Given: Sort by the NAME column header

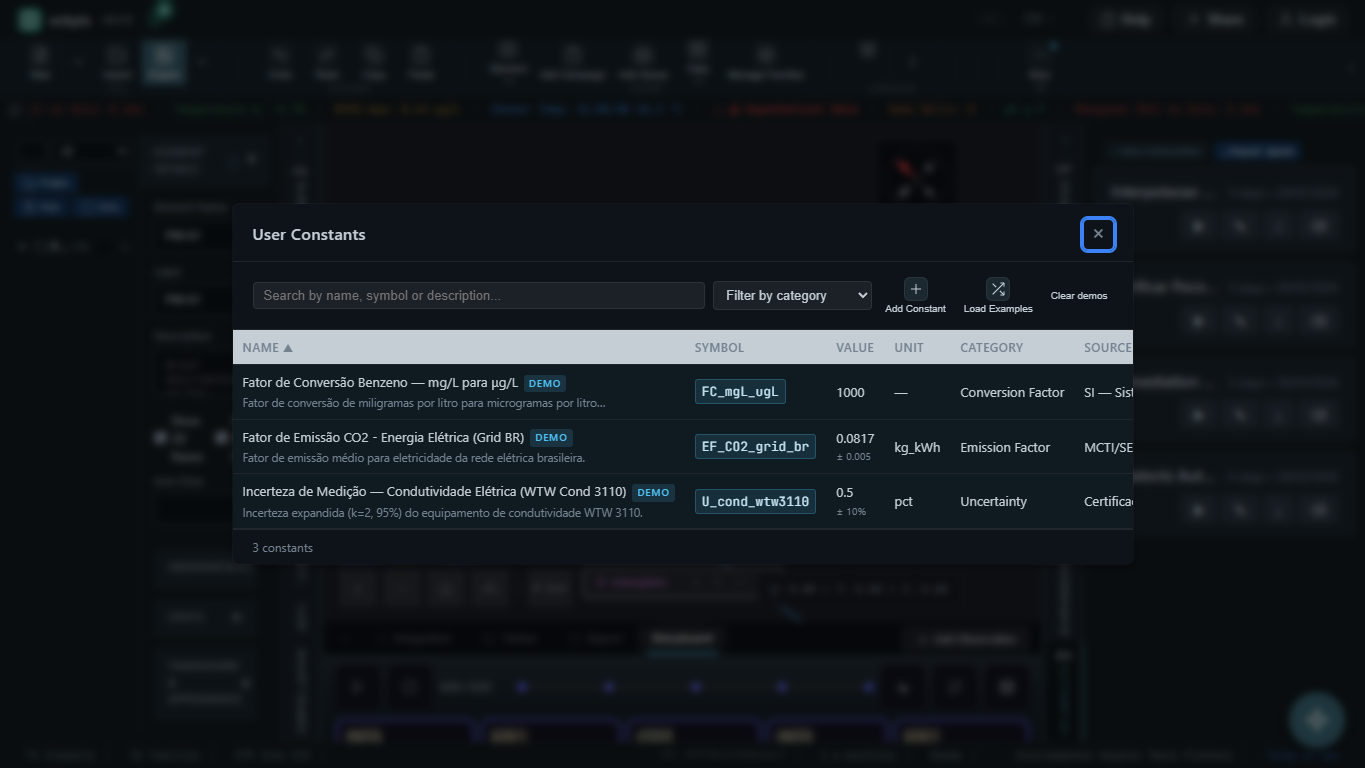Looking at the screenshot, I should tap(267, 348).
